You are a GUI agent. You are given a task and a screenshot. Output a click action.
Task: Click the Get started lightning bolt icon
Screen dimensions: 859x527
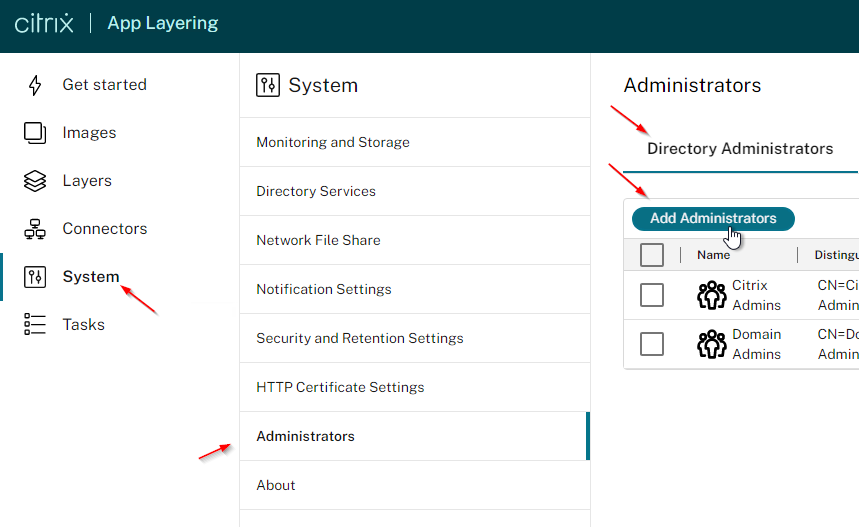(x=35, y=85)
